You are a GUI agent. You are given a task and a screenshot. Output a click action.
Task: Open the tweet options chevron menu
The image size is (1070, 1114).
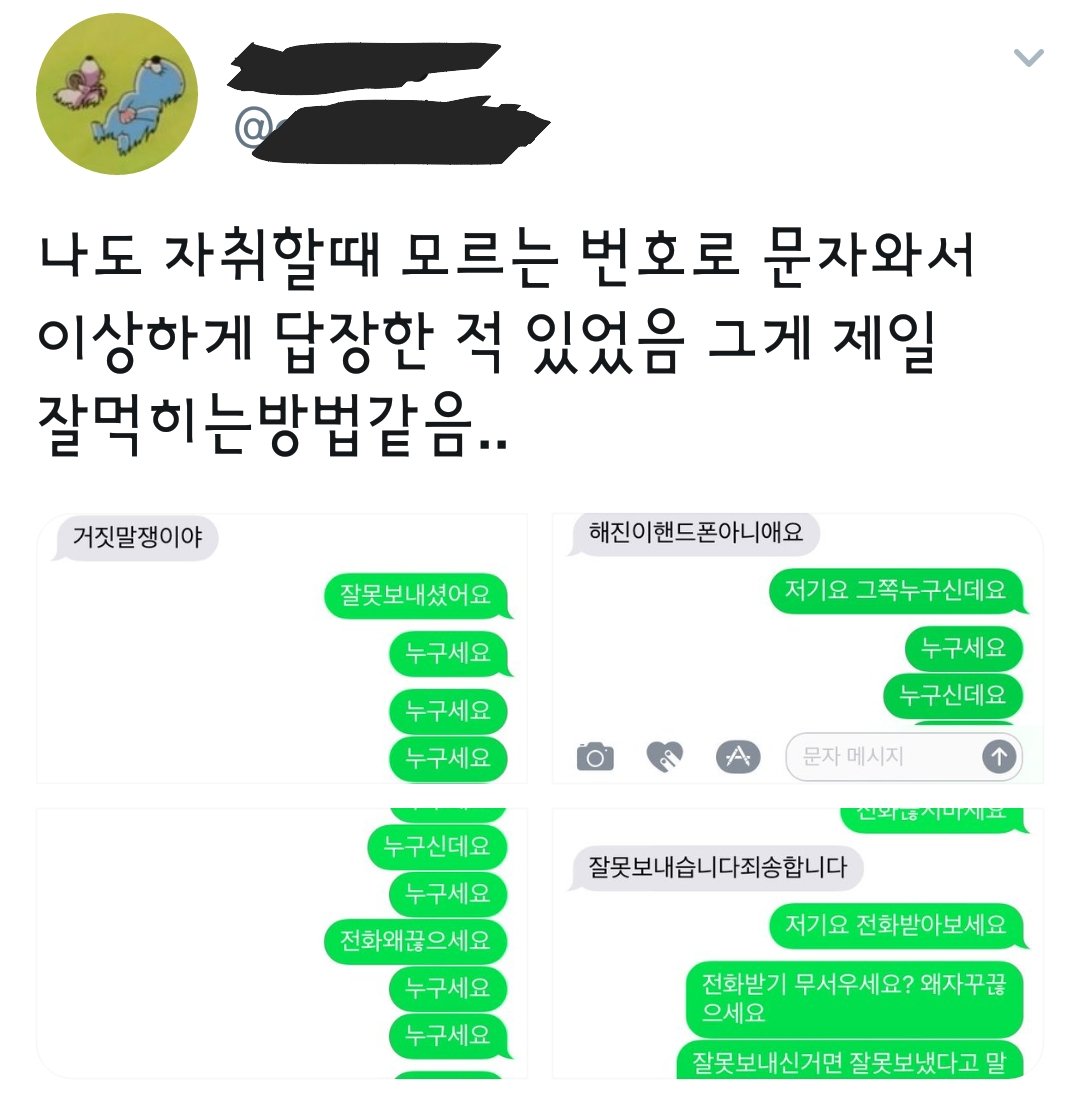pyautogui.click(x=1028, y=58)
